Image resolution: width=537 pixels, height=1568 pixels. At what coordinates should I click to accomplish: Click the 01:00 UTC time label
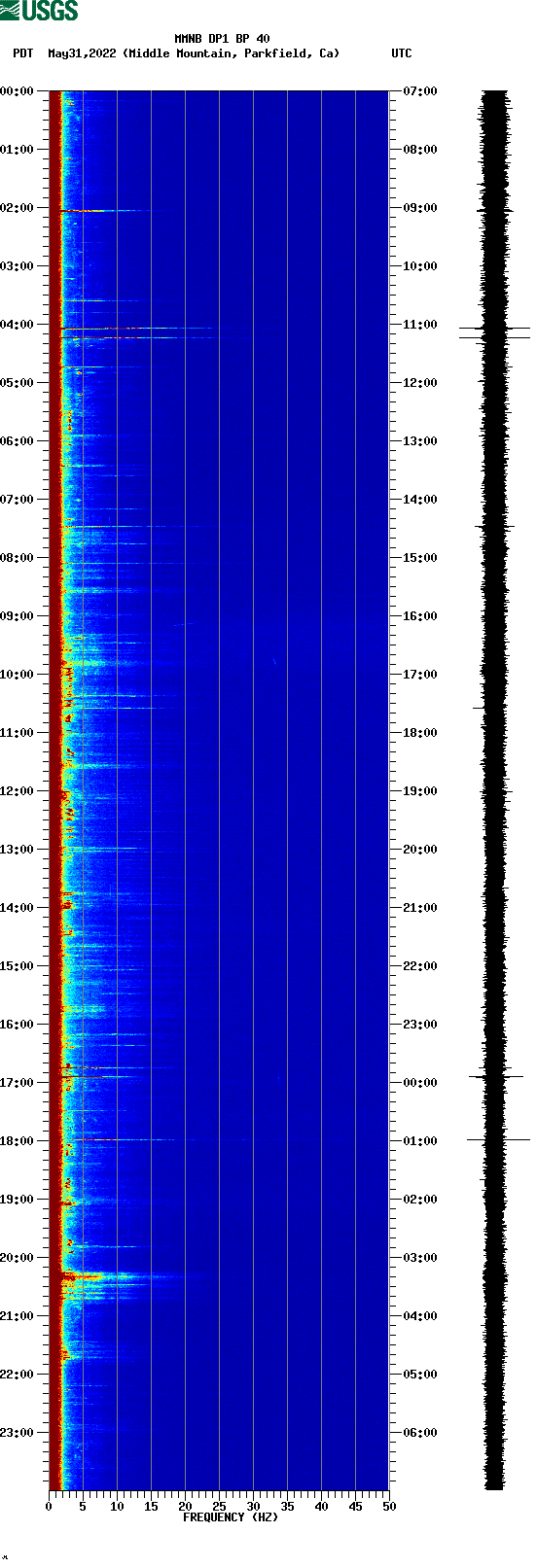coord(420,1141)
